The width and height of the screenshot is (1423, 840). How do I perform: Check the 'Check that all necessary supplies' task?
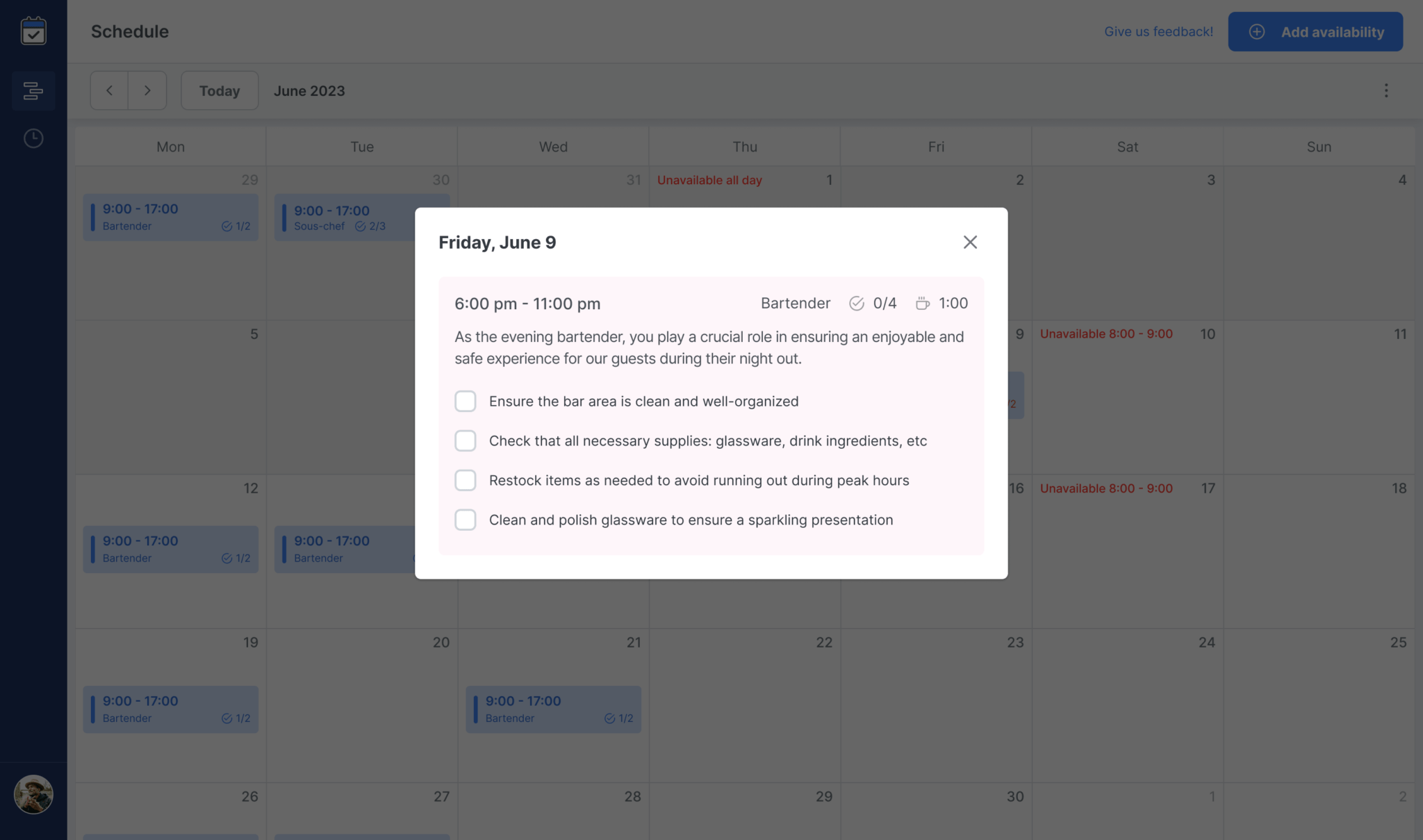tap(466, 440)
